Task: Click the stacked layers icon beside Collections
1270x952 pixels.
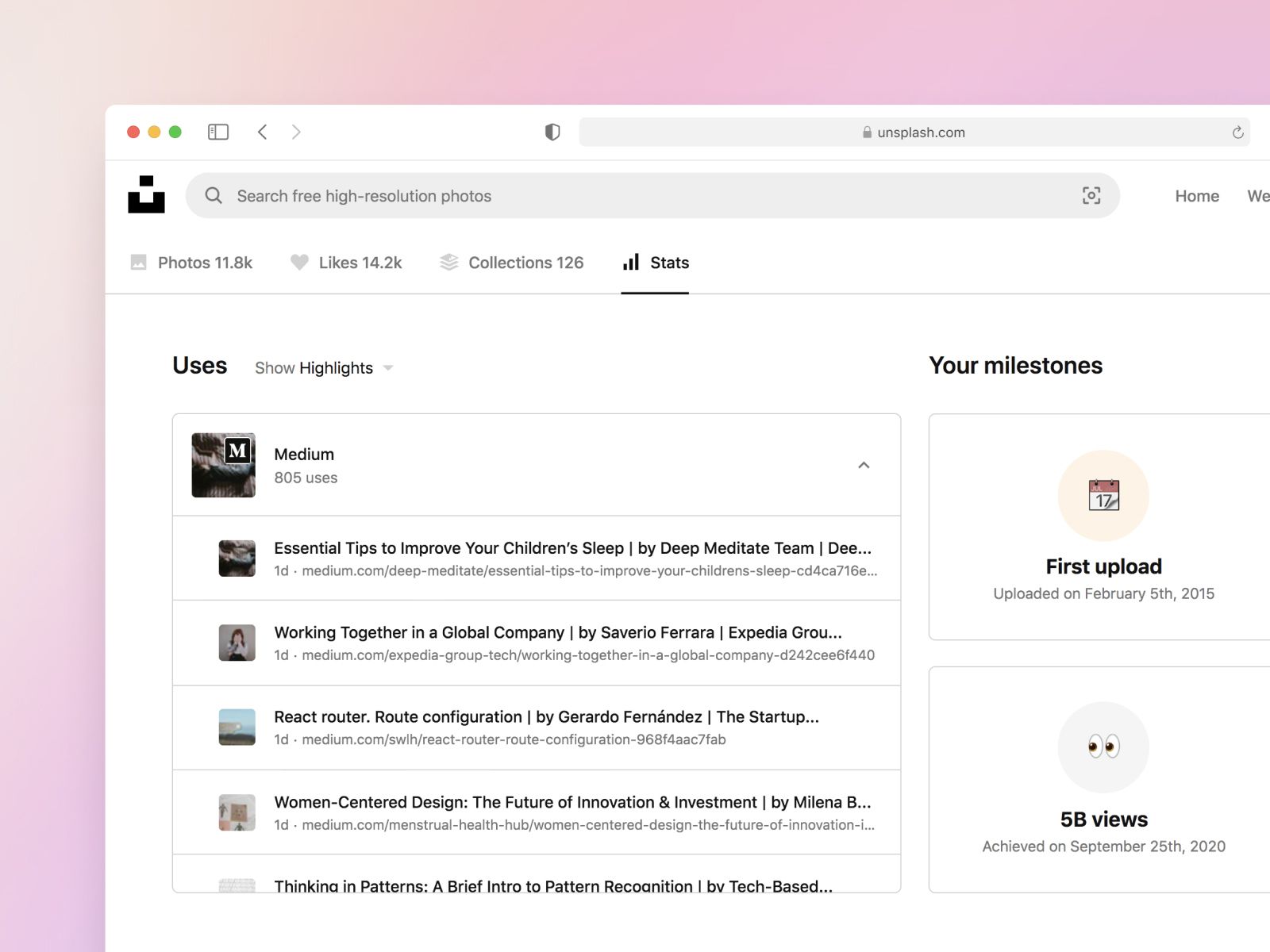Action: pos(449,263)
